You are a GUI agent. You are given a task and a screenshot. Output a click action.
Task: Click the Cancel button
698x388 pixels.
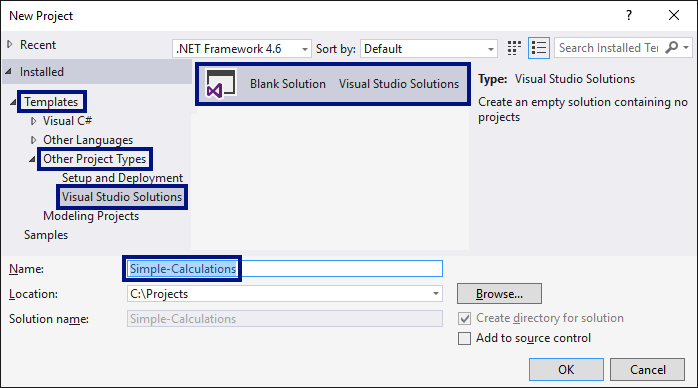point(647,369)
